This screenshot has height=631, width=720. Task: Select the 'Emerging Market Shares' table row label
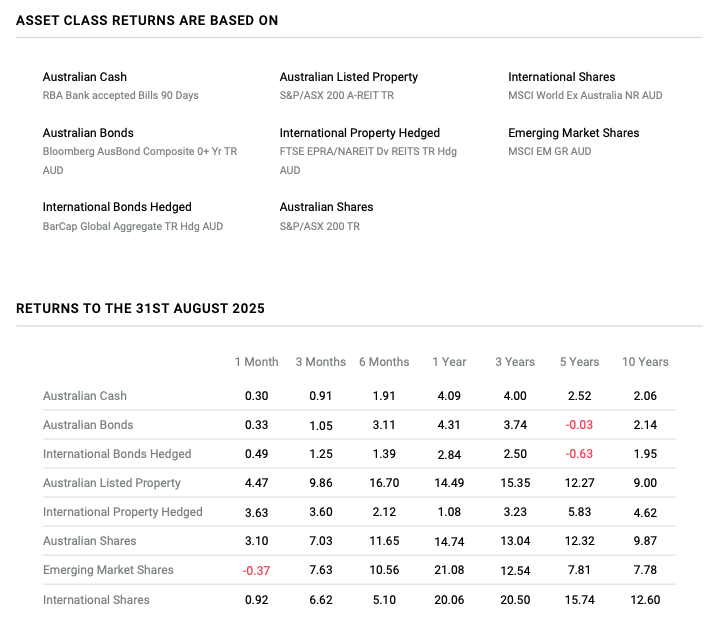[108, 570]
